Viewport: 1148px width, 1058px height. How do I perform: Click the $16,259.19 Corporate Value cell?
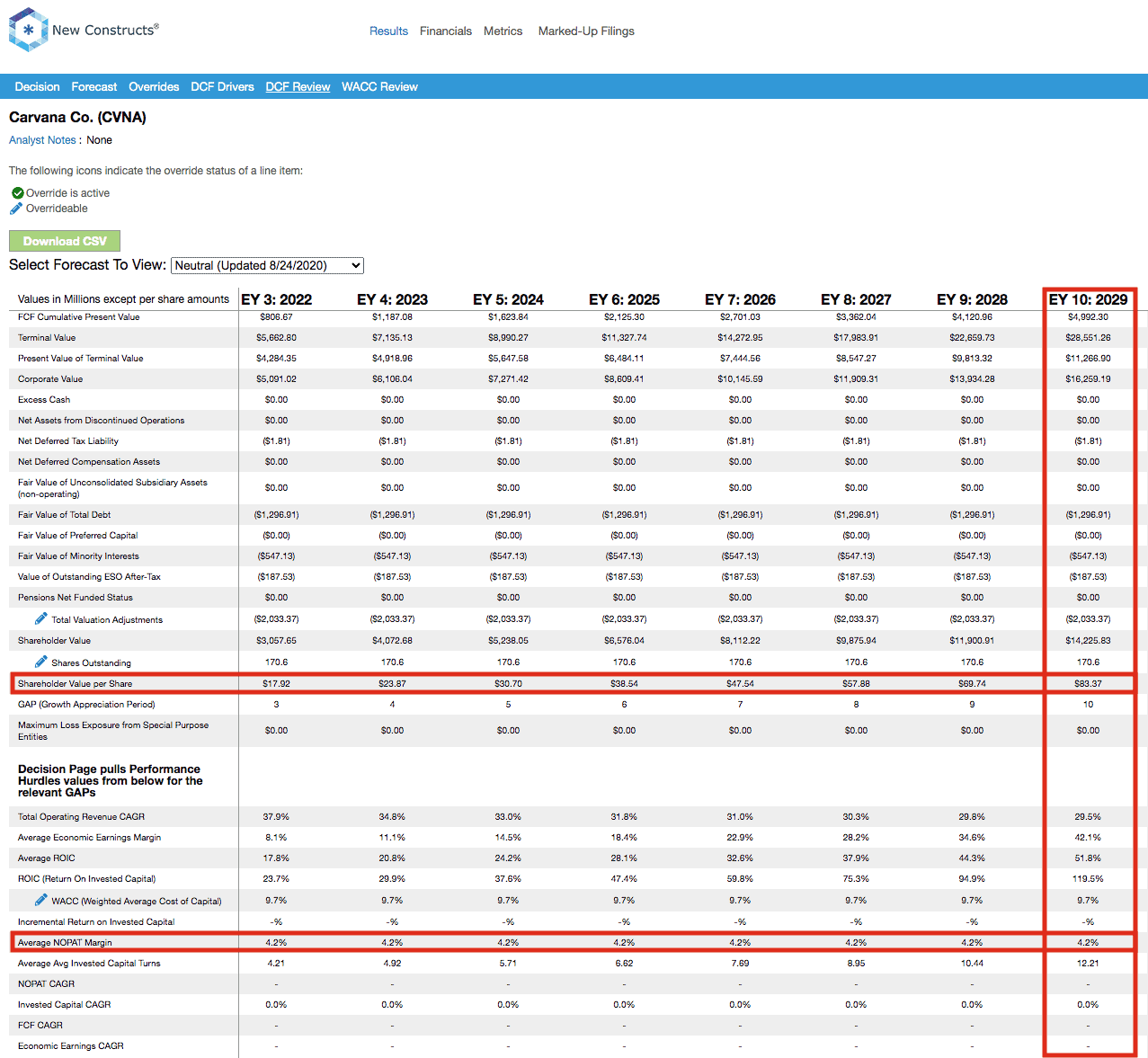click(1088, 379)
